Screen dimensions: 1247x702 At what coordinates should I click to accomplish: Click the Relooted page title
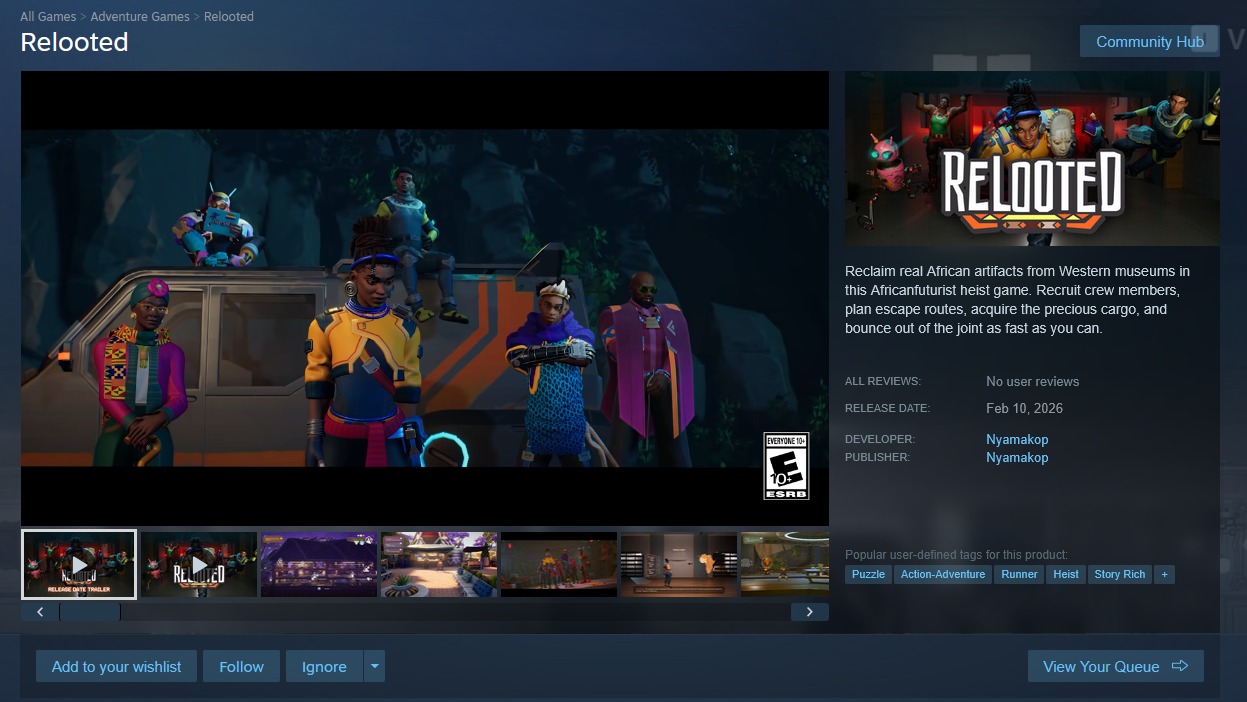click(75, 42)
